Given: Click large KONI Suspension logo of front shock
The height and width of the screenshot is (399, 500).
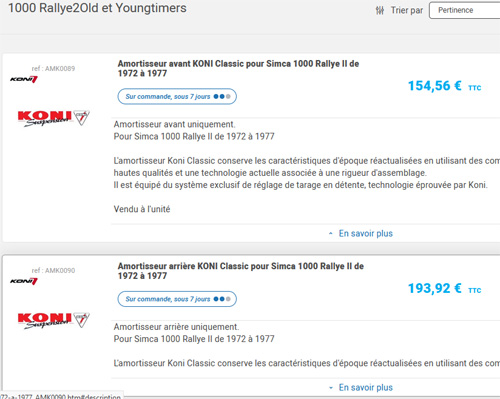Looking at the screenshot, I should click(x=53, y=118).
